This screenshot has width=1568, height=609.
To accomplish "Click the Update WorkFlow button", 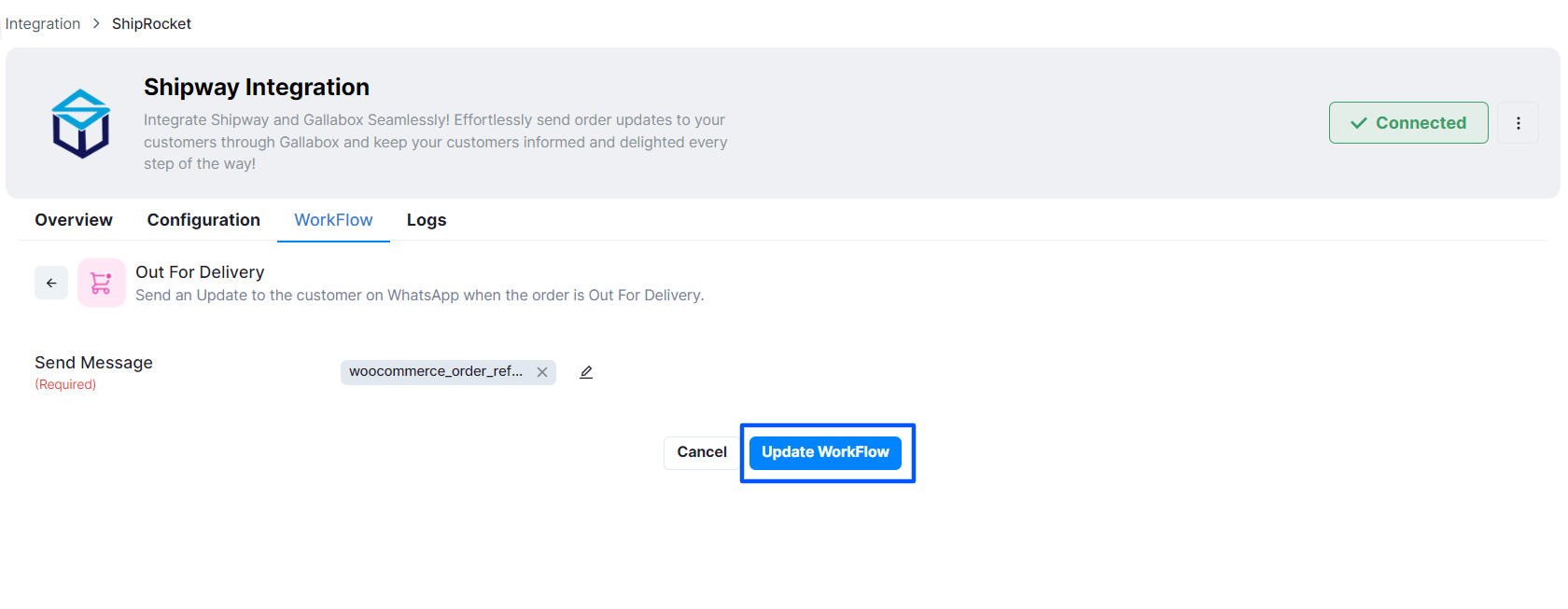I will tap(825, 452).
